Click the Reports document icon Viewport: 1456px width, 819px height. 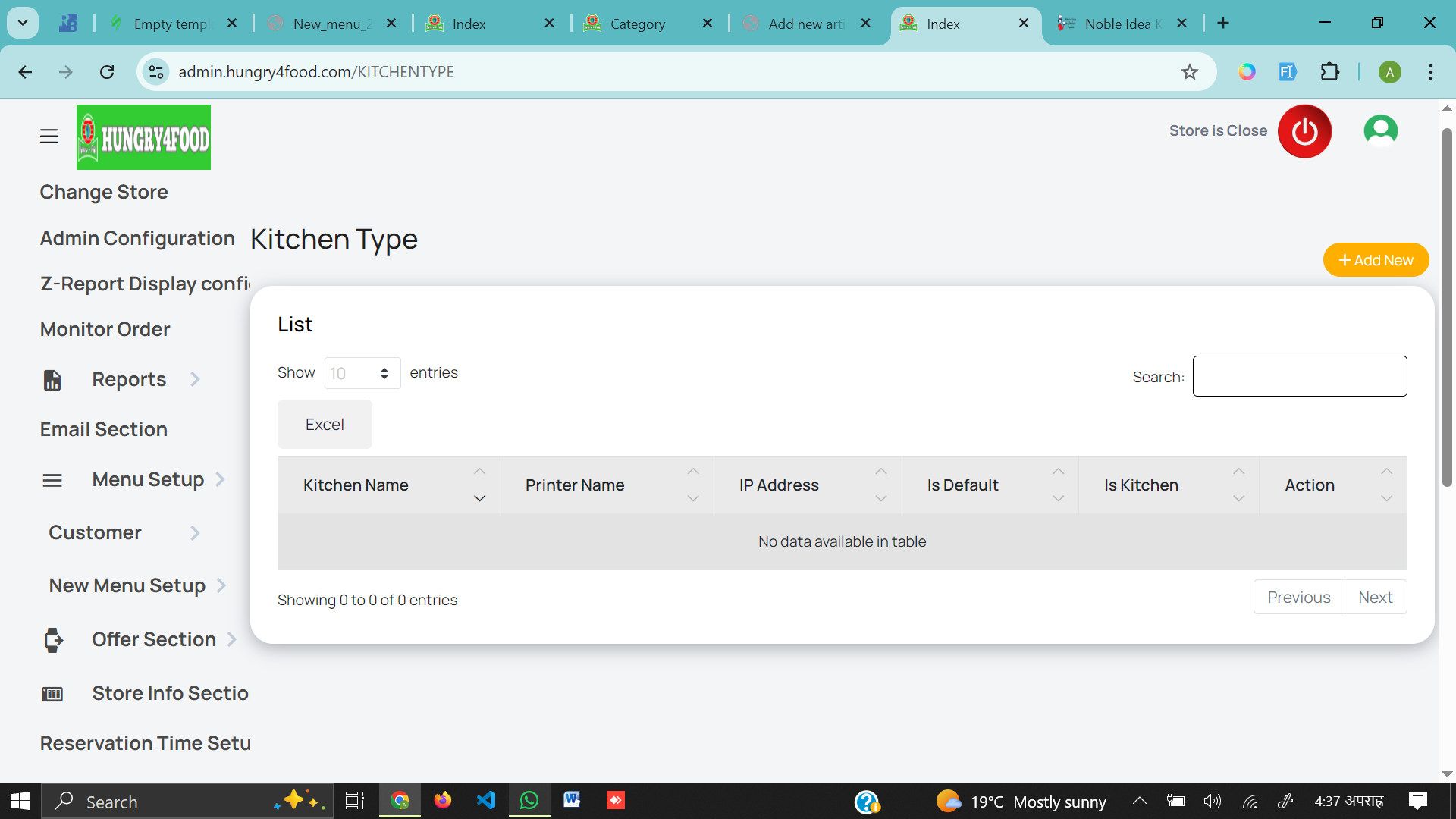[52, 380]
